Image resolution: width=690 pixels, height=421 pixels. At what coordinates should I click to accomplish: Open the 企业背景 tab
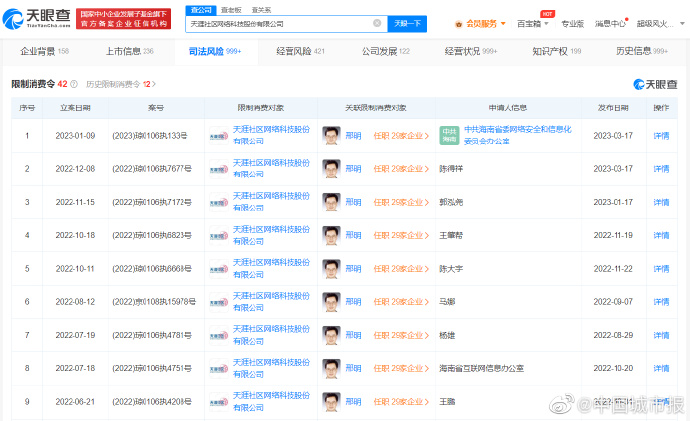coord(44,51)
